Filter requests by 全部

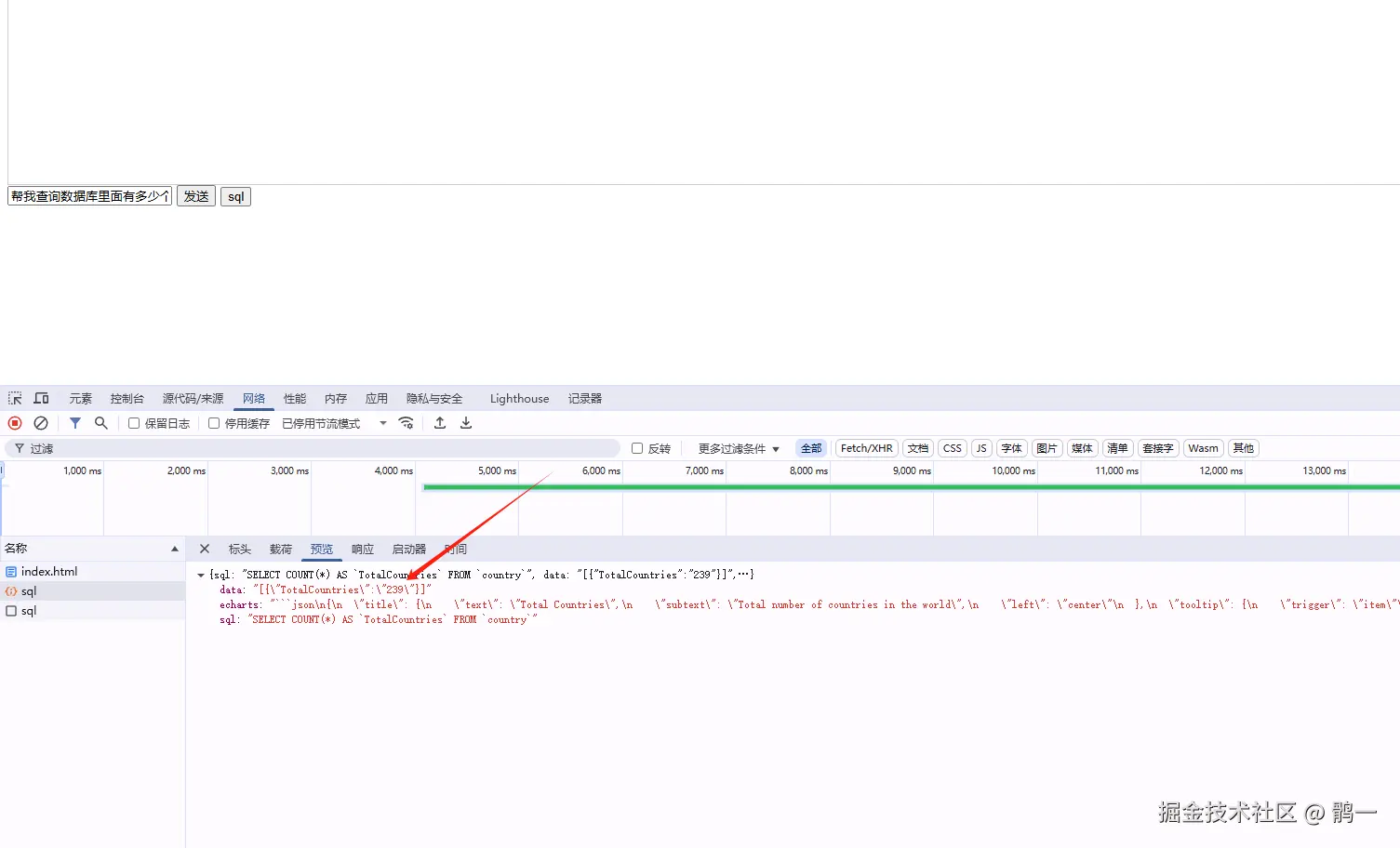(x=811, y=448)
